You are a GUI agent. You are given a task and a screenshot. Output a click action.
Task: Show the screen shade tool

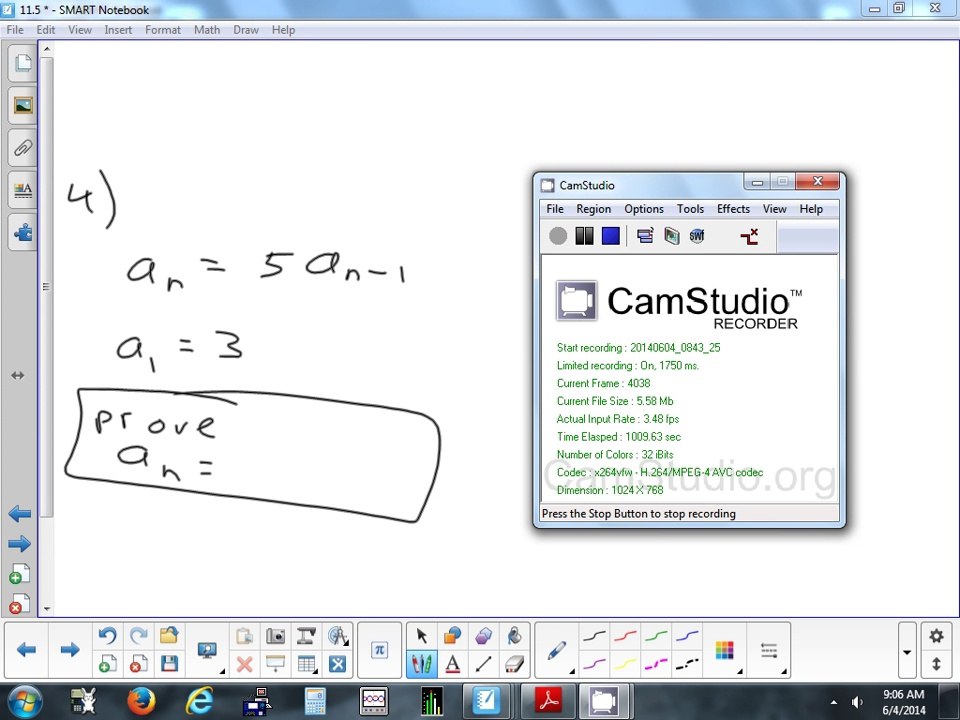(x=275, y=664)
